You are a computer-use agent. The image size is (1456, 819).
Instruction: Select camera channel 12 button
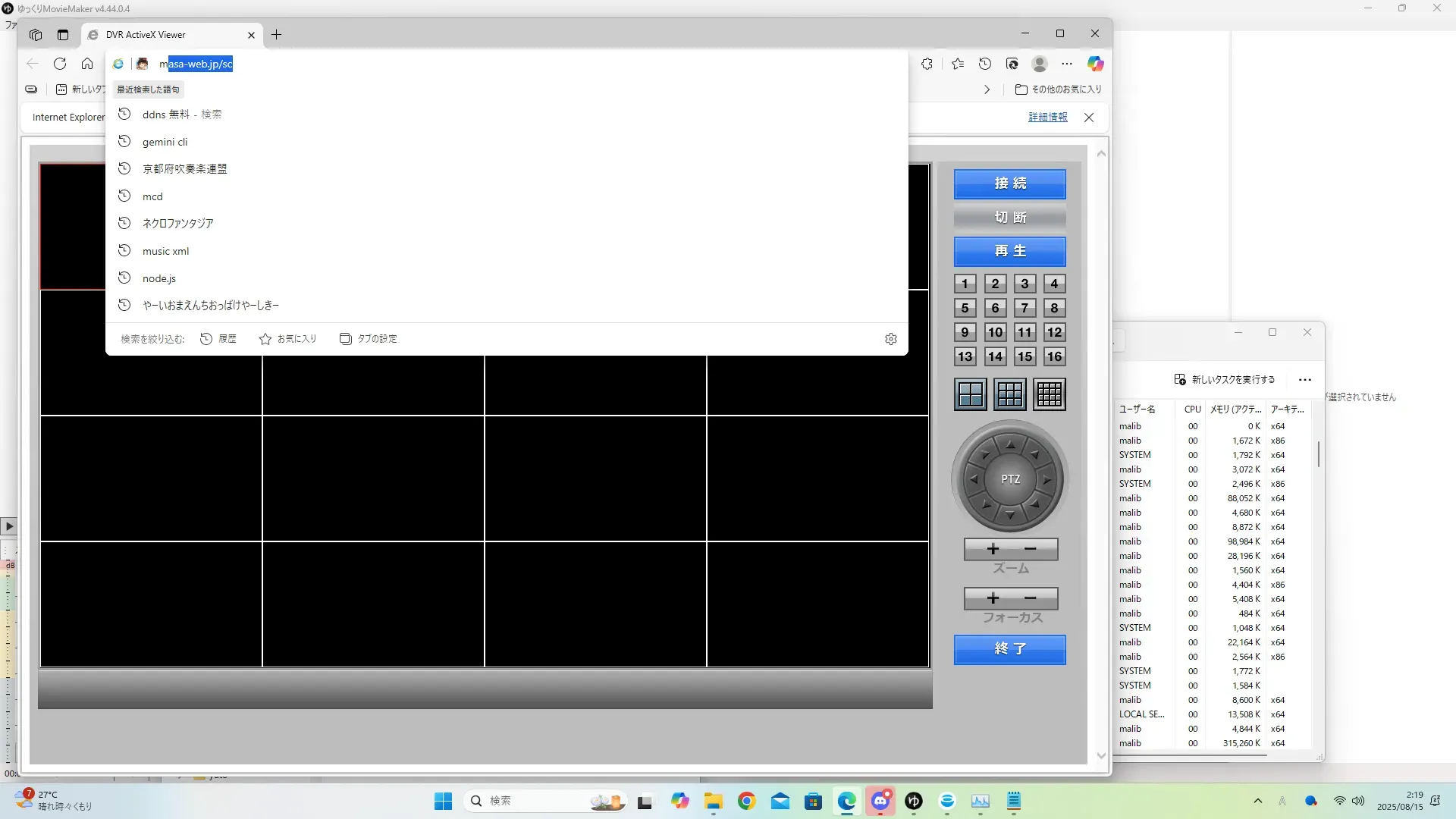click(1054, 332)
